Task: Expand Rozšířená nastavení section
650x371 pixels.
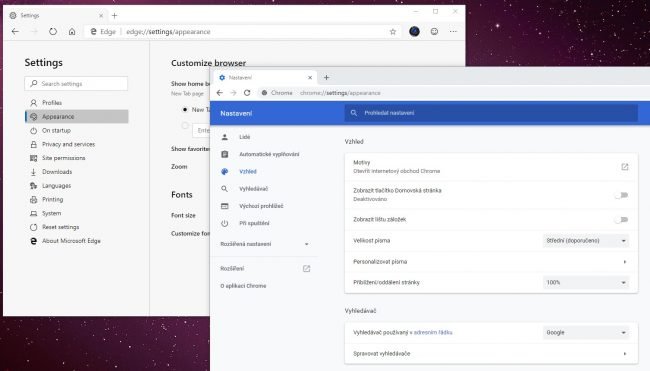Action: (264, 244)
